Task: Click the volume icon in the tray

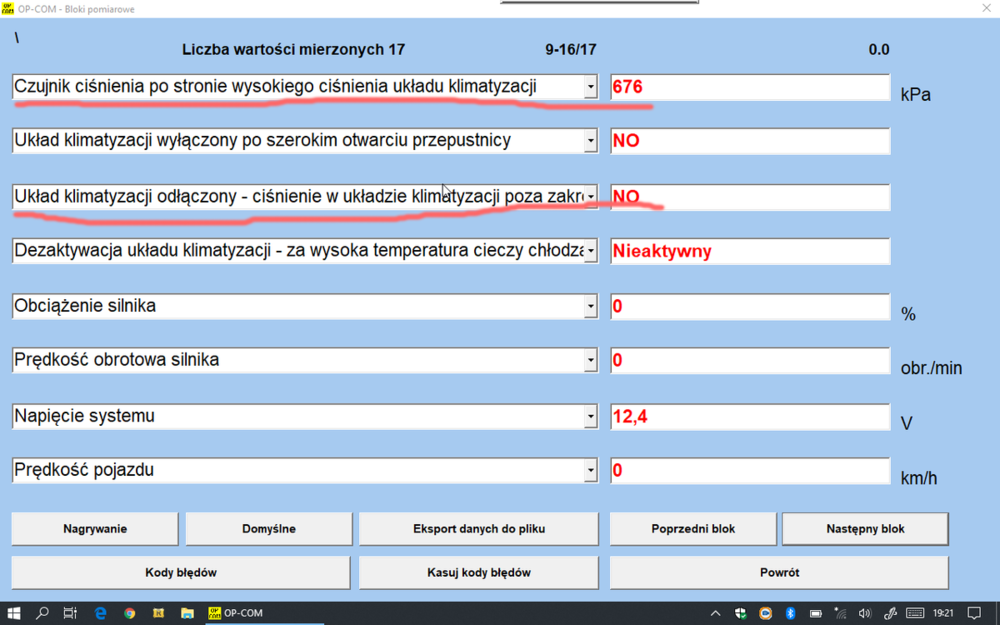Action: coord(864,612)
